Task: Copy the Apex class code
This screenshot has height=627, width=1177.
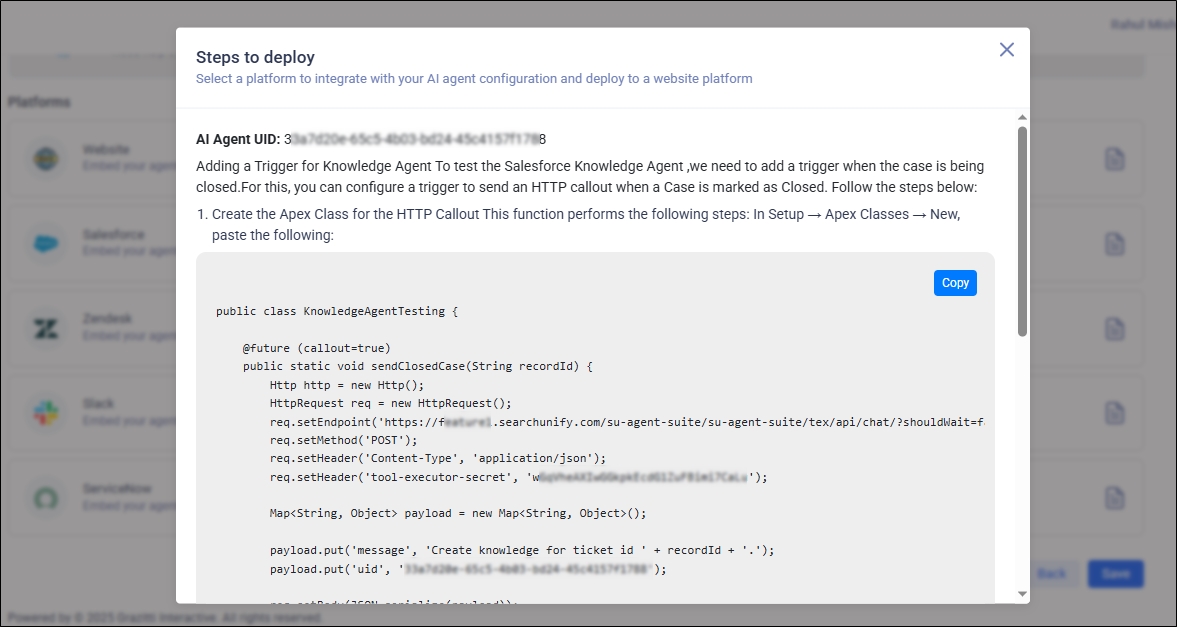Action: coord(955,283)
